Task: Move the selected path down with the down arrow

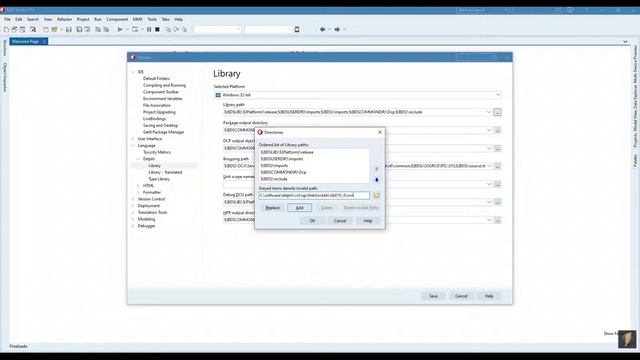Action: [376, 180]
